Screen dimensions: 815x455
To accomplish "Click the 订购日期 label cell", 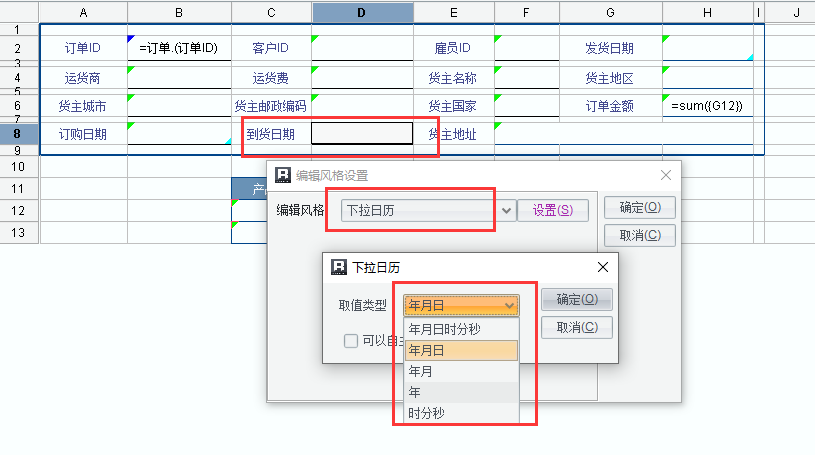I will tap(83, 134).
